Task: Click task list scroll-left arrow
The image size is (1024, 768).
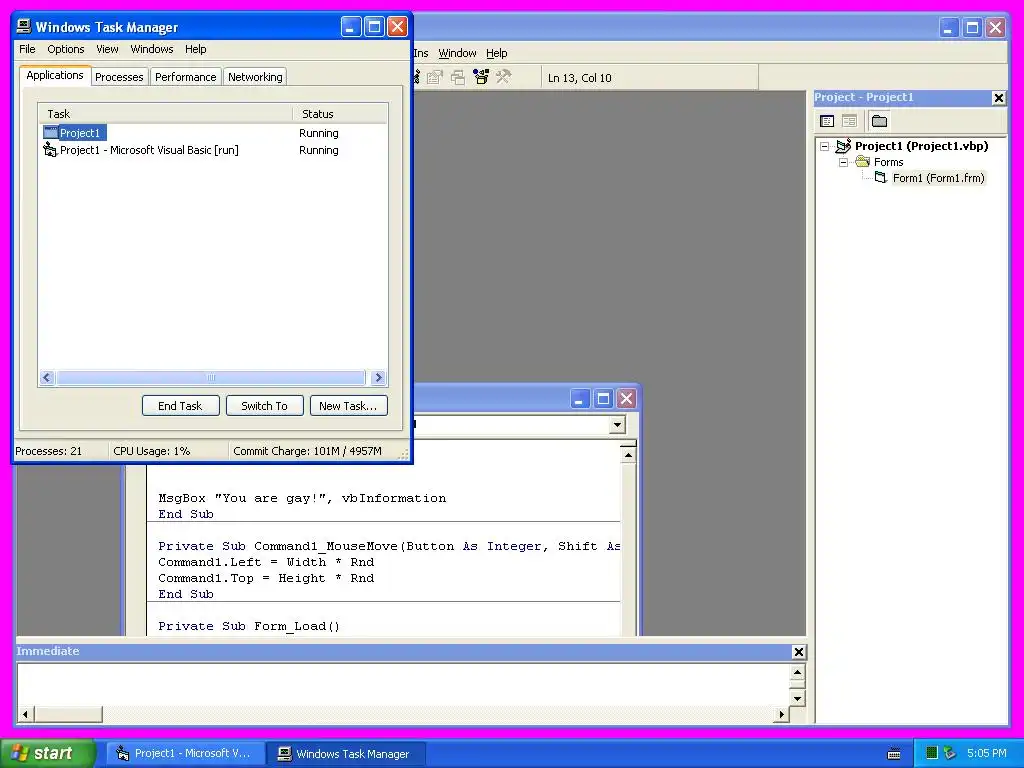Action: pyautogui.click(x=47, y=377)
